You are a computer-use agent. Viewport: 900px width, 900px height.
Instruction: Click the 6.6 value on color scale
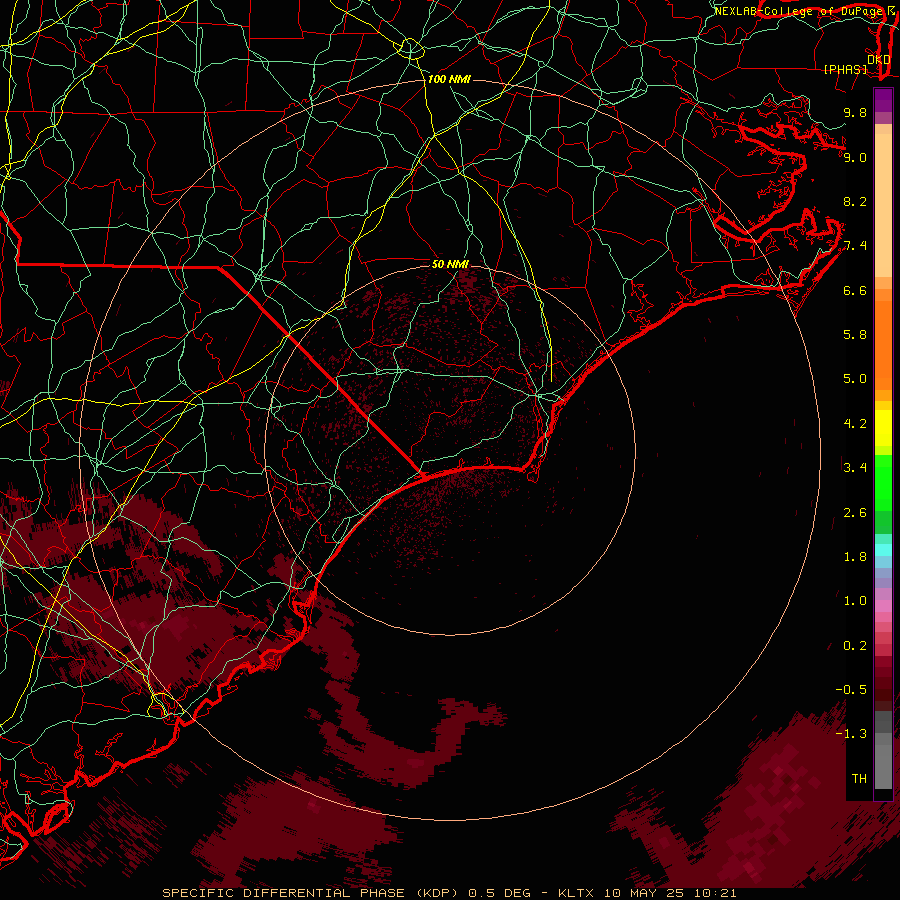(x=855, y=290)
